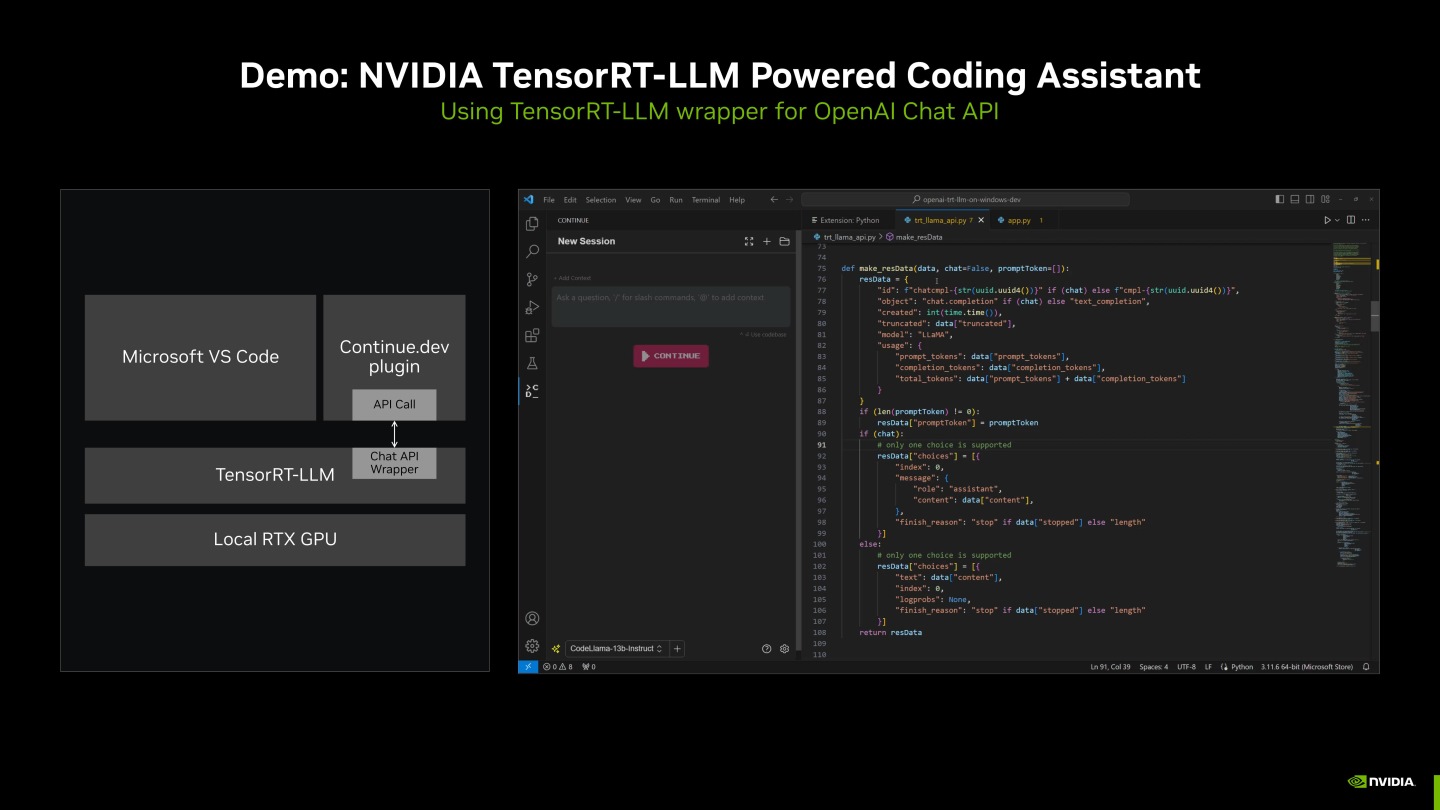Click the Ln 91, Col 39 indicator

1110,667
